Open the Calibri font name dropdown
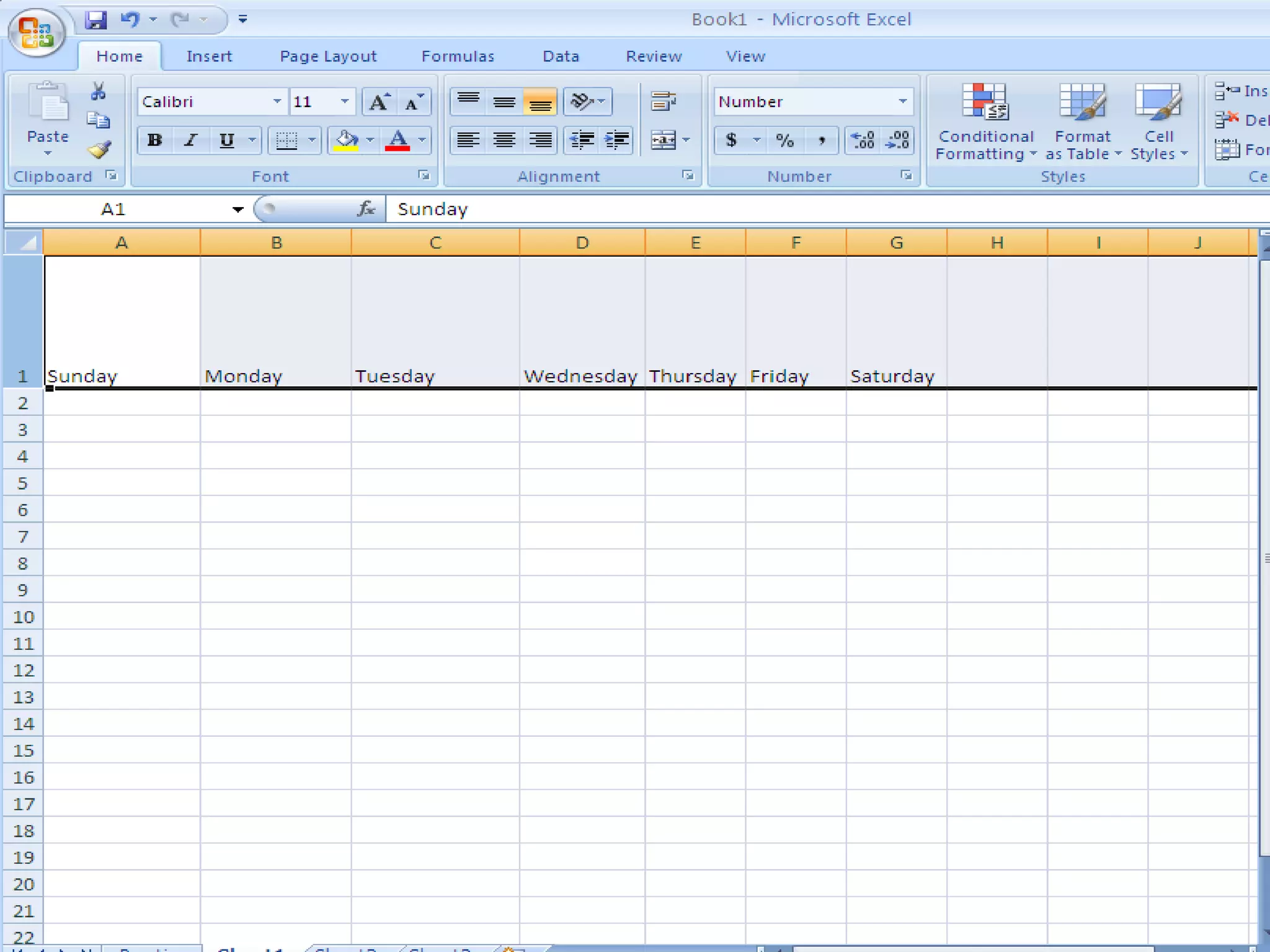The height and width of the screenshot is (952, 1270). click(x=277, y=102)
